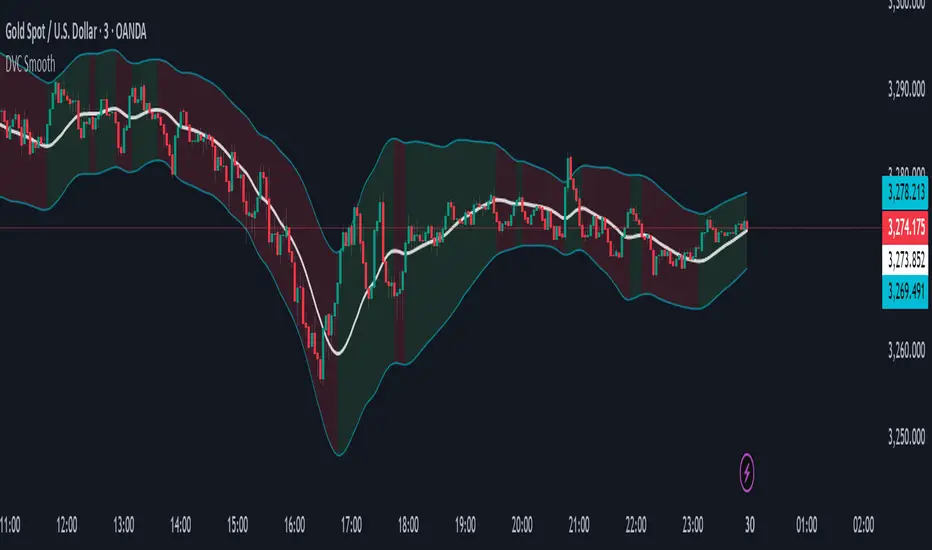Image resolution: width=932 pixels, height=550 pixels.
Task: Click the red 3,274.175 current price label
Action: click(x=905, y=227)
